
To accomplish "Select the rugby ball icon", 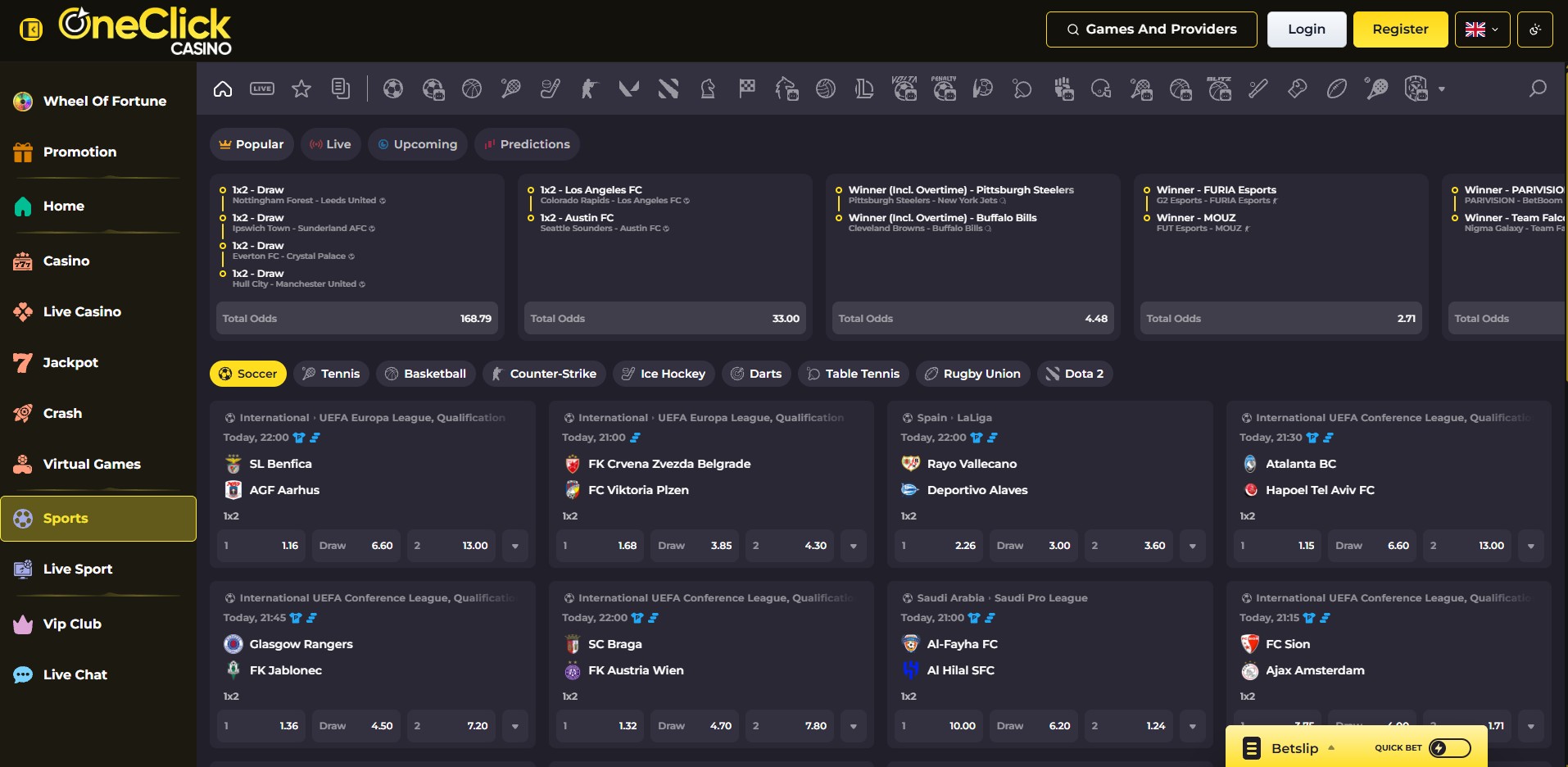I will tap(1337, 88).
